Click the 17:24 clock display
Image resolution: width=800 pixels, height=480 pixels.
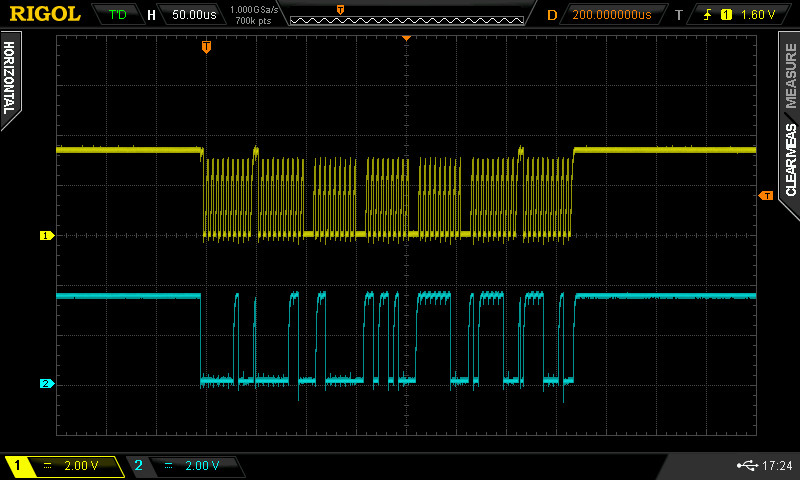pyautogui.click(x=777, y=466)
